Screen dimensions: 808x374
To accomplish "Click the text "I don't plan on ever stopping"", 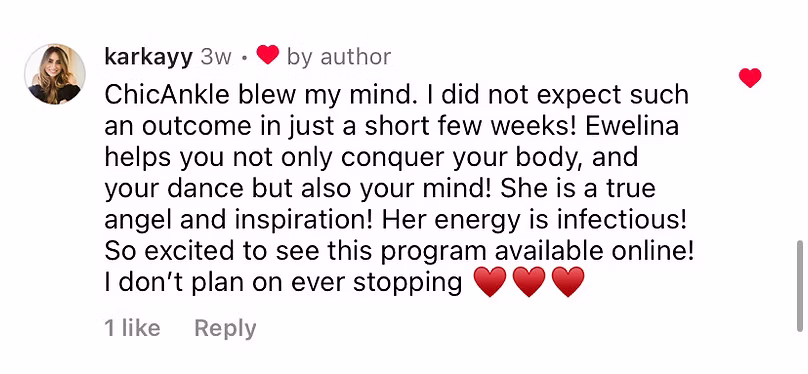I will 283,282.
